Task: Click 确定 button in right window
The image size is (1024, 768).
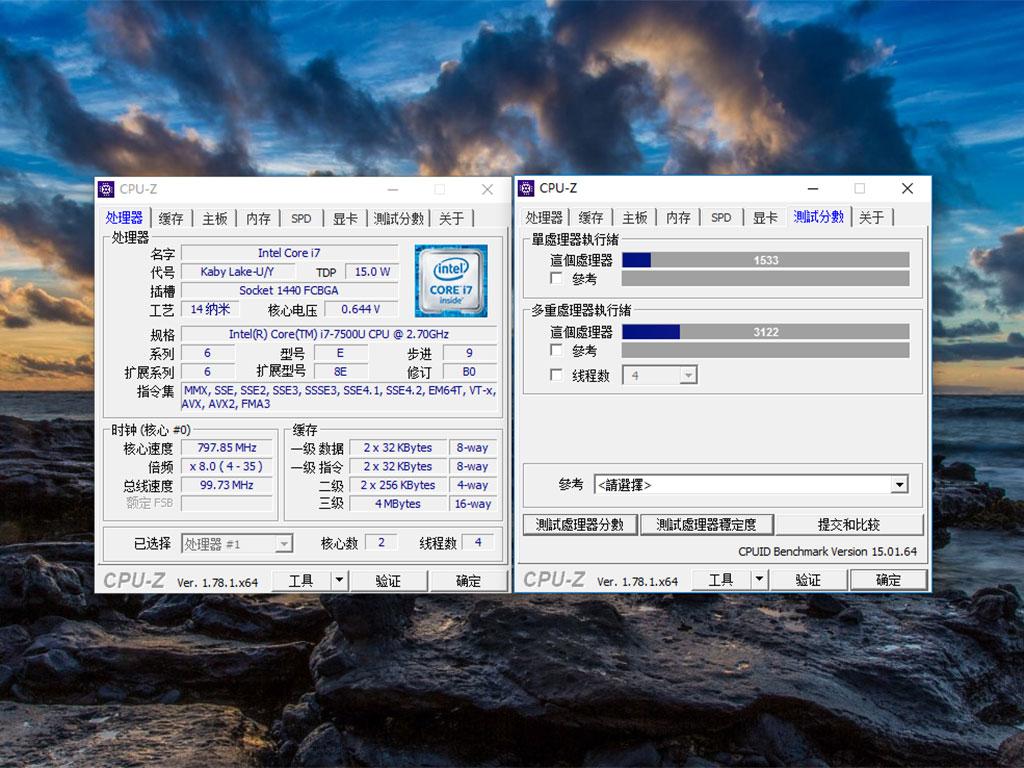Action: [888, 579]
